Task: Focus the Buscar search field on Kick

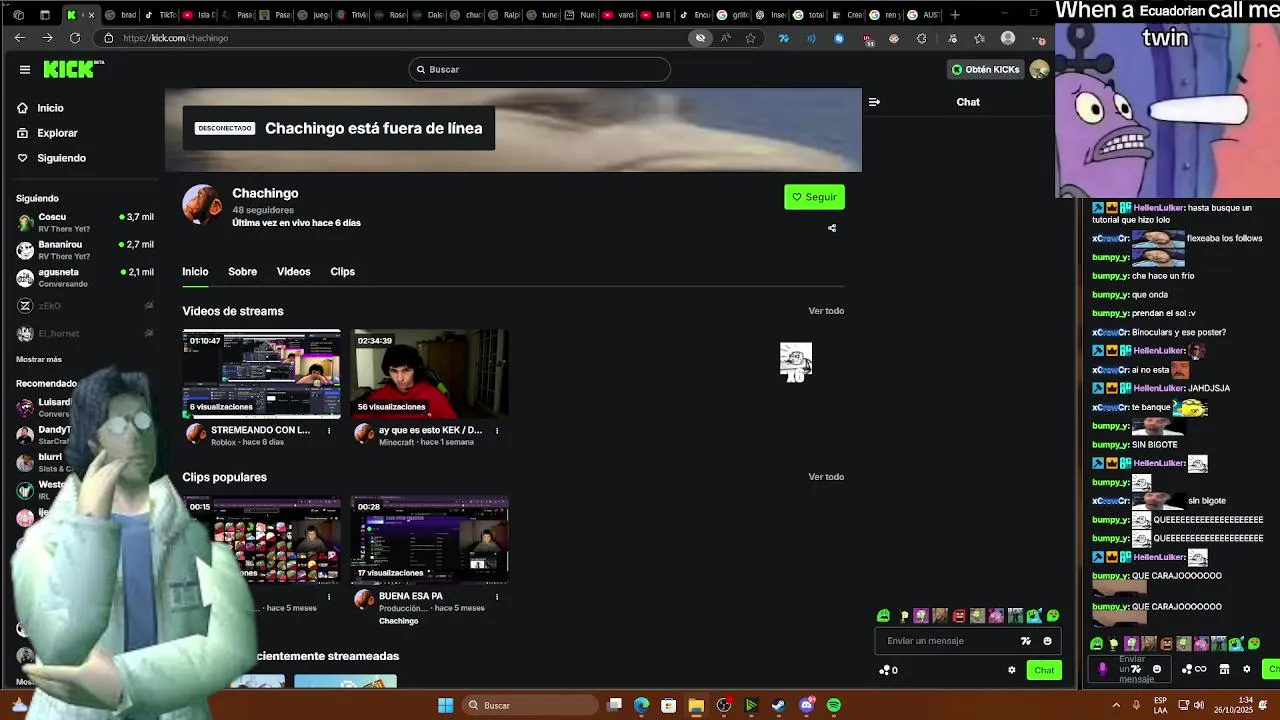Action: [x=540, y=69]
